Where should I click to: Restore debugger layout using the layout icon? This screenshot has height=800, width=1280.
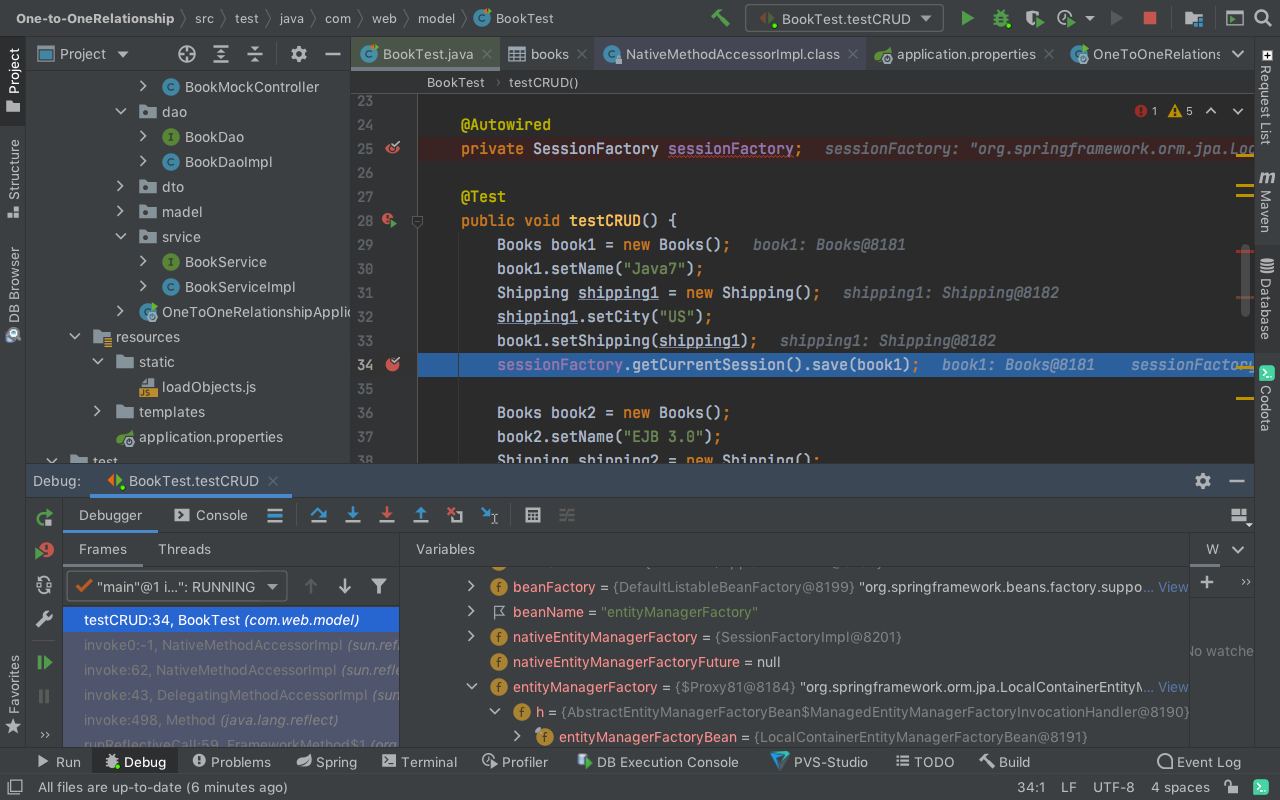coord(1239,516)
